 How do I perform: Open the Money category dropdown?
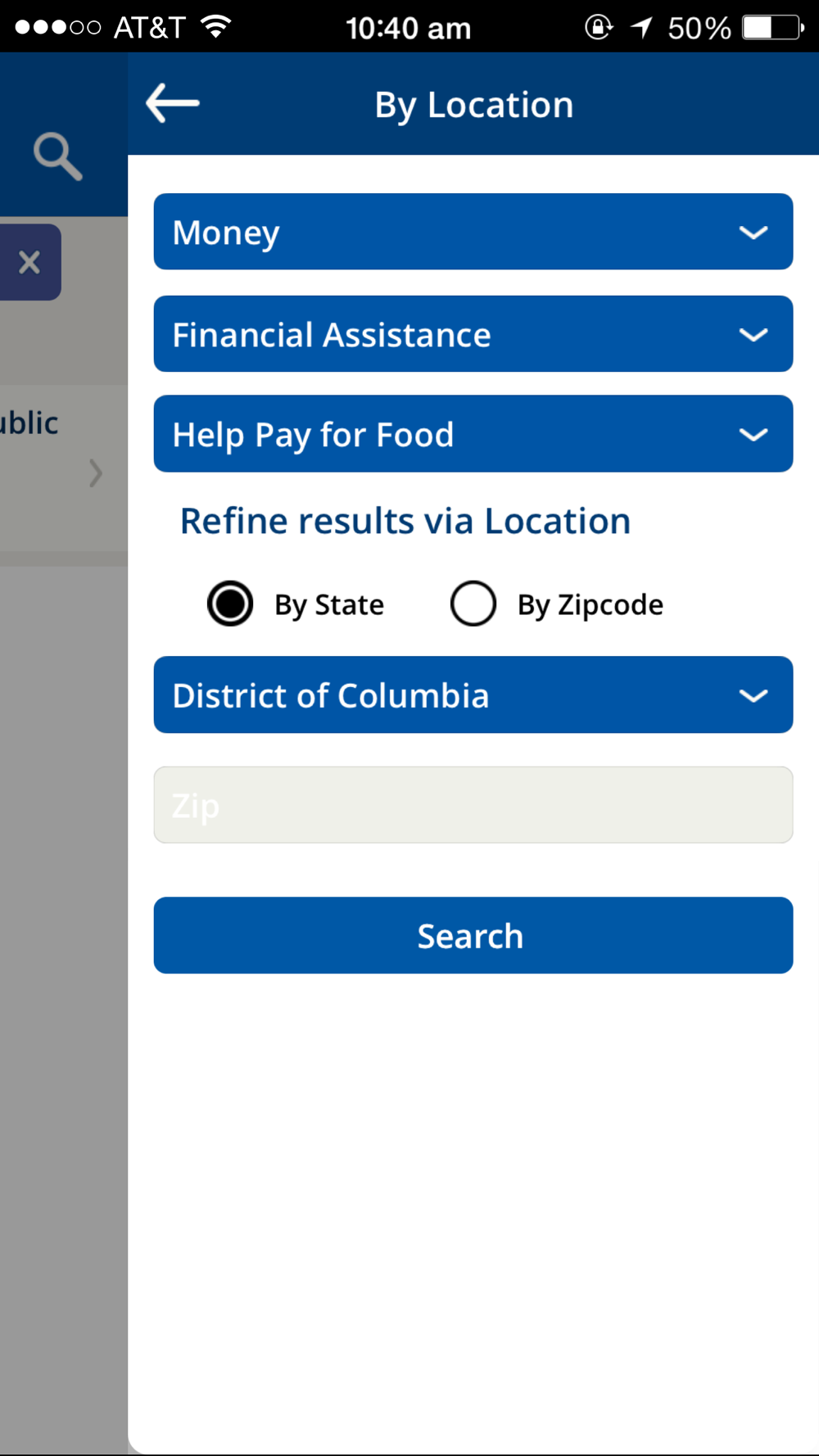point(473,232)
